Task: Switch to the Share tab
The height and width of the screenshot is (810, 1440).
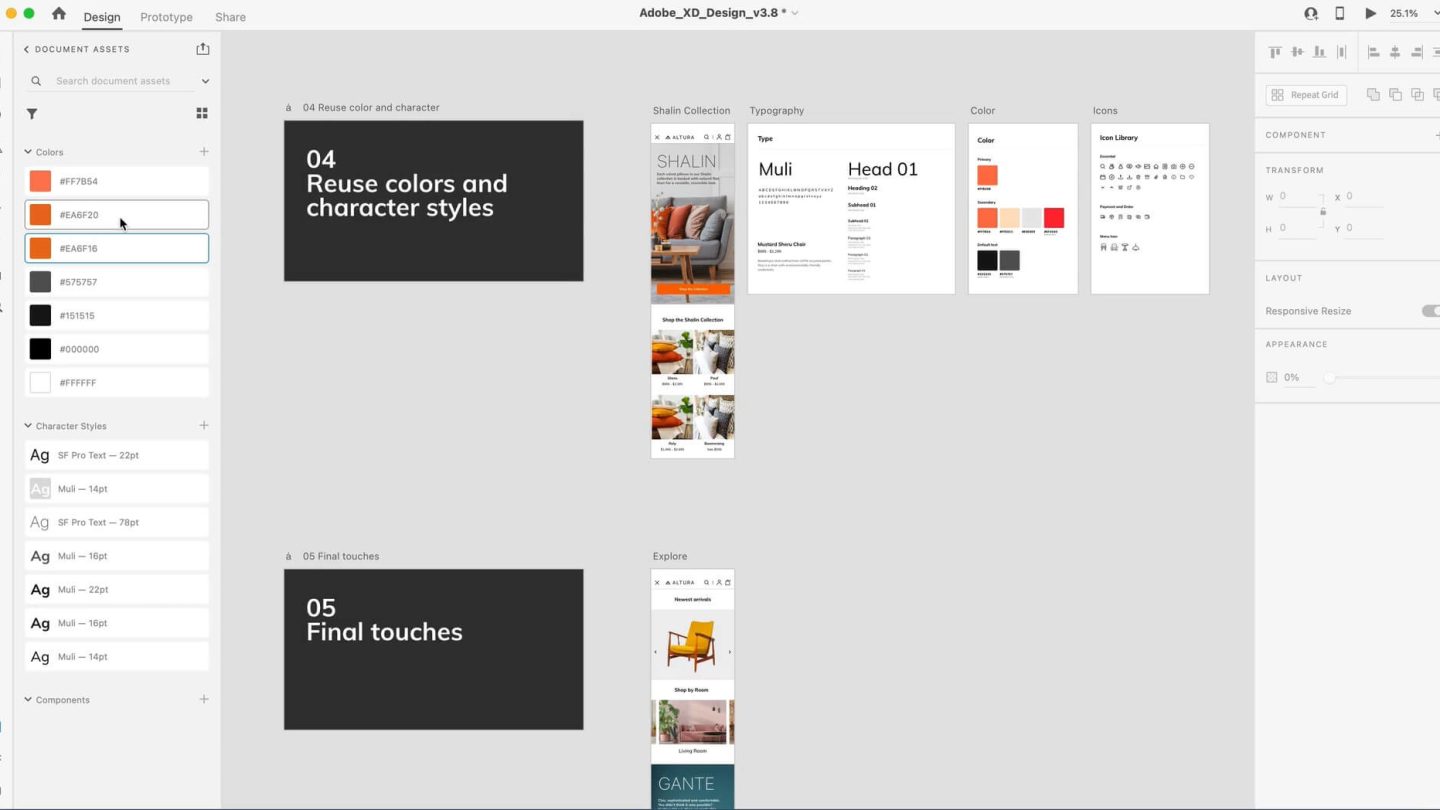Action: point(230,17)
